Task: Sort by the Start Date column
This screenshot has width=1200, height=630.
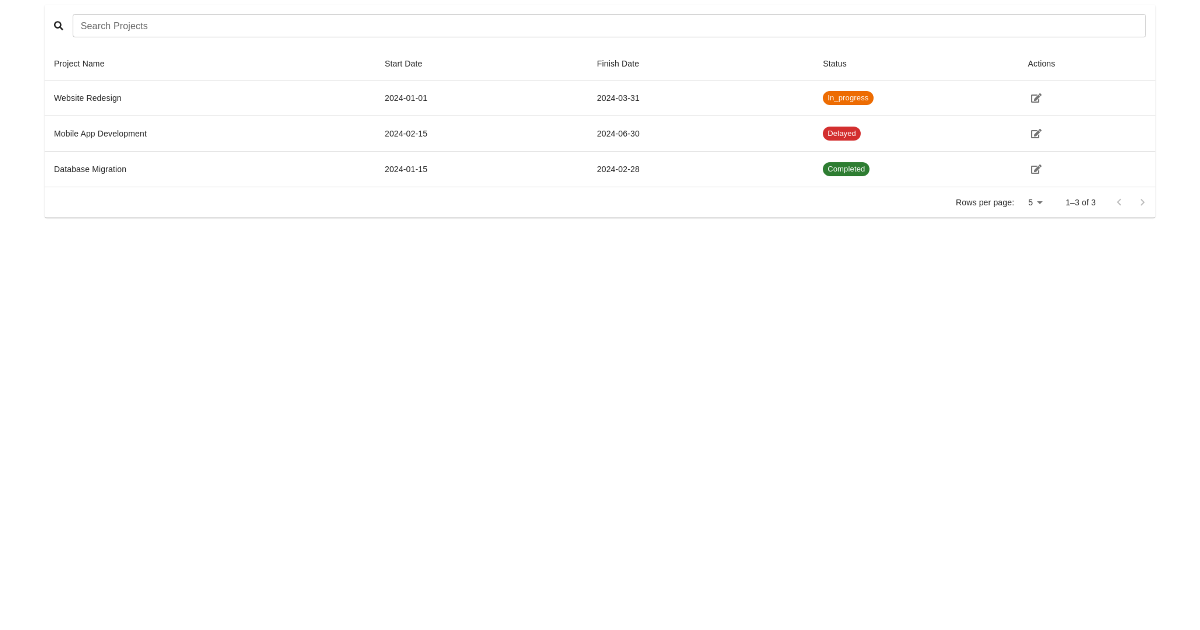Action: [403, 63]
